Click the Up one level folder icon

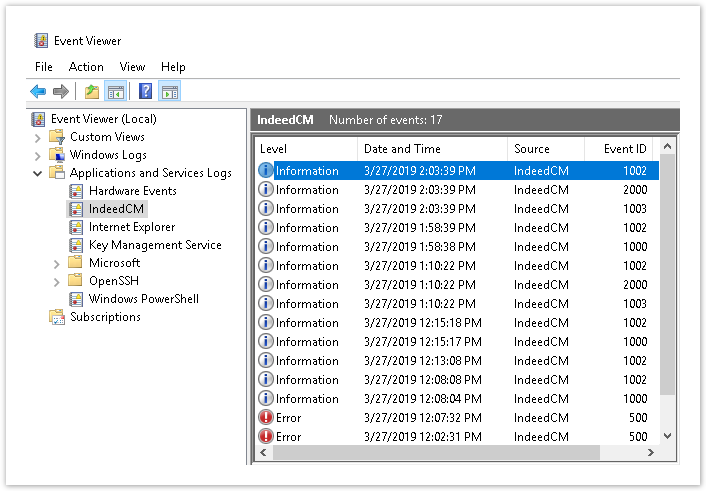click(x=92, y=92)
